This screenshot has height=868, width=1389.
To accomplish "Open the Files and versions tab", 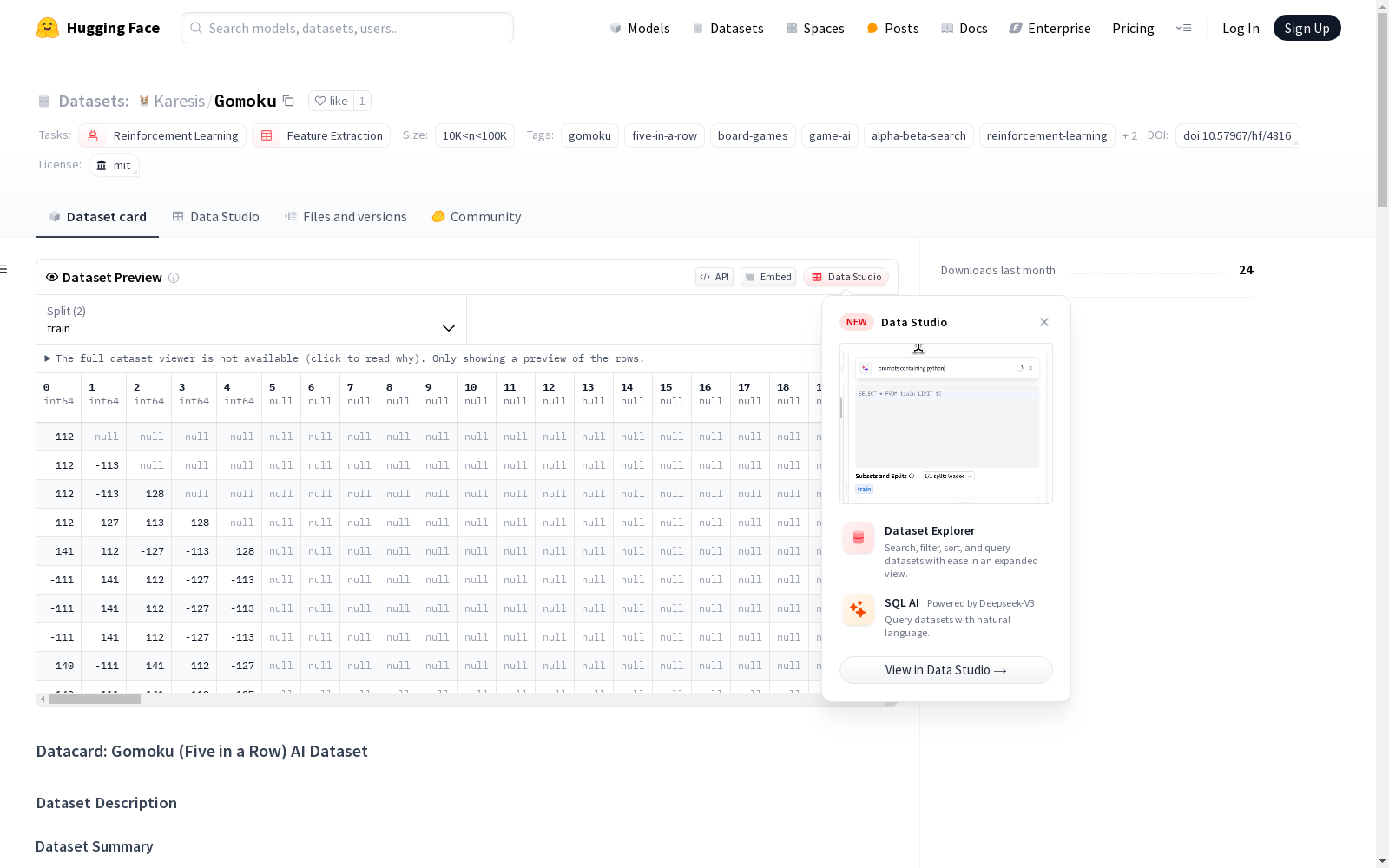I will point(346,217).
